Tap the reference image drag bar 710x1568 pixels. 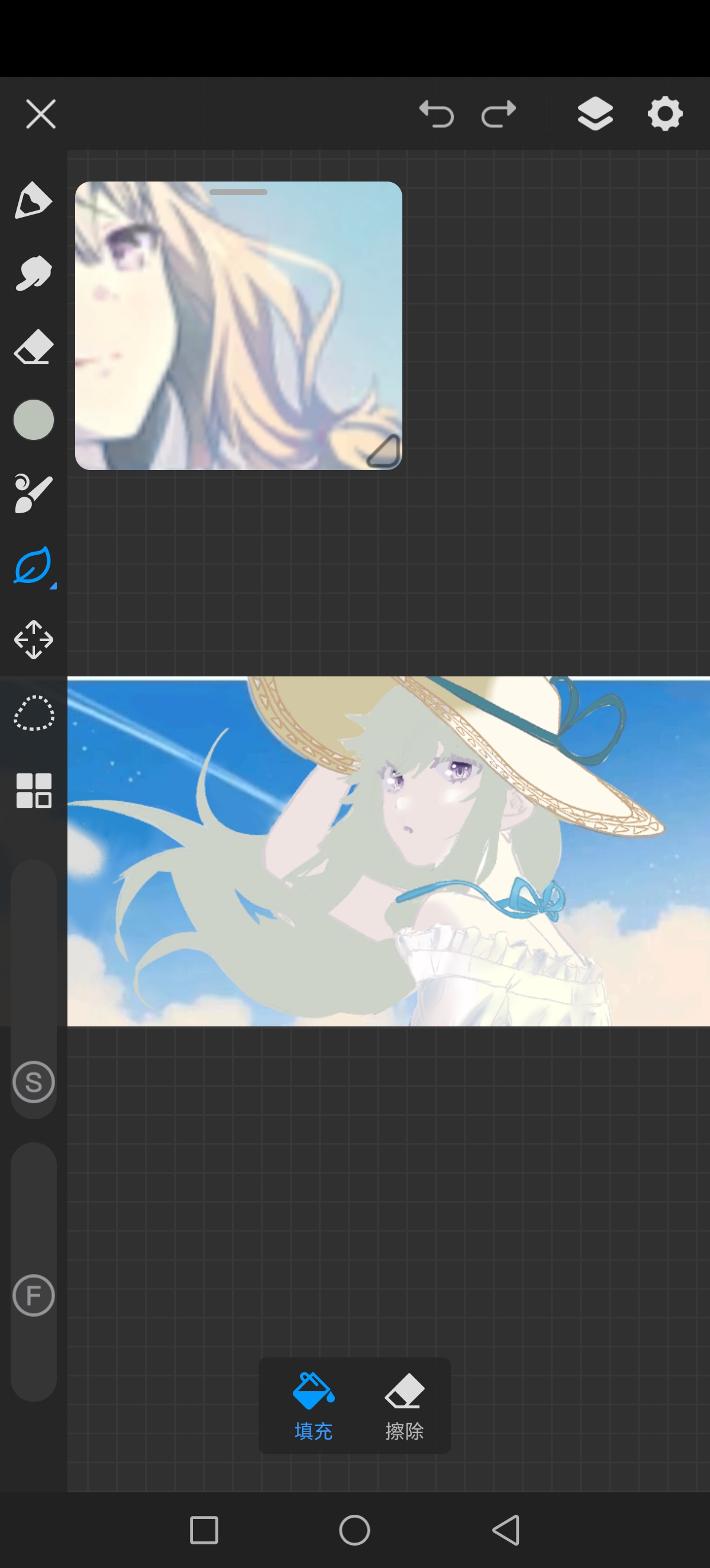pyautogui.click(x=238, y=192)
